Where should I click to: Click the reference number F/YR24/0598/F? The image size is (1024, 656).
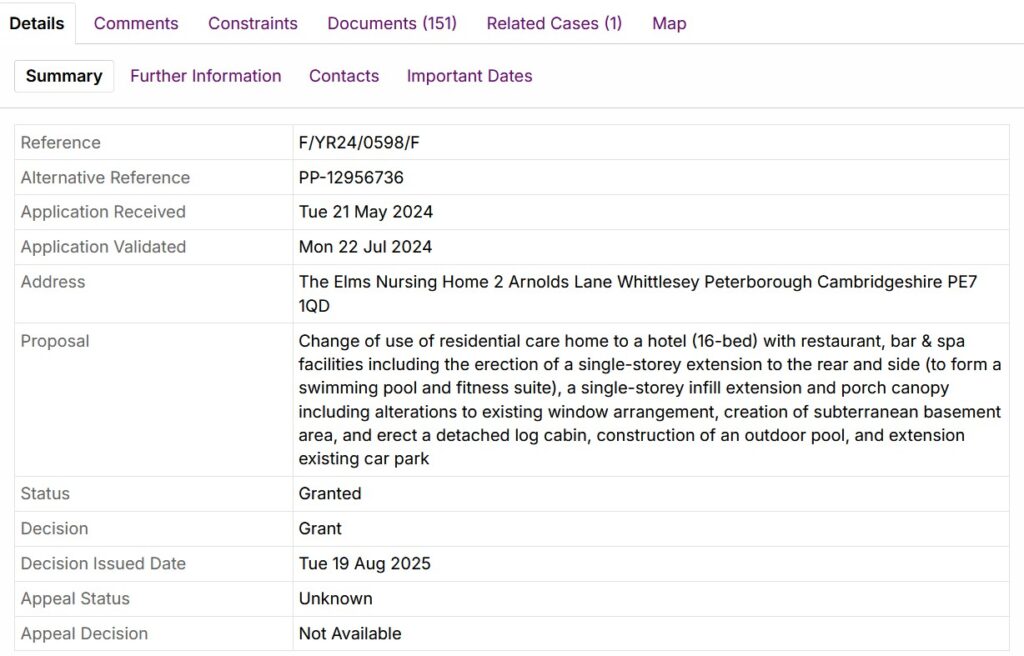(359, 142)
